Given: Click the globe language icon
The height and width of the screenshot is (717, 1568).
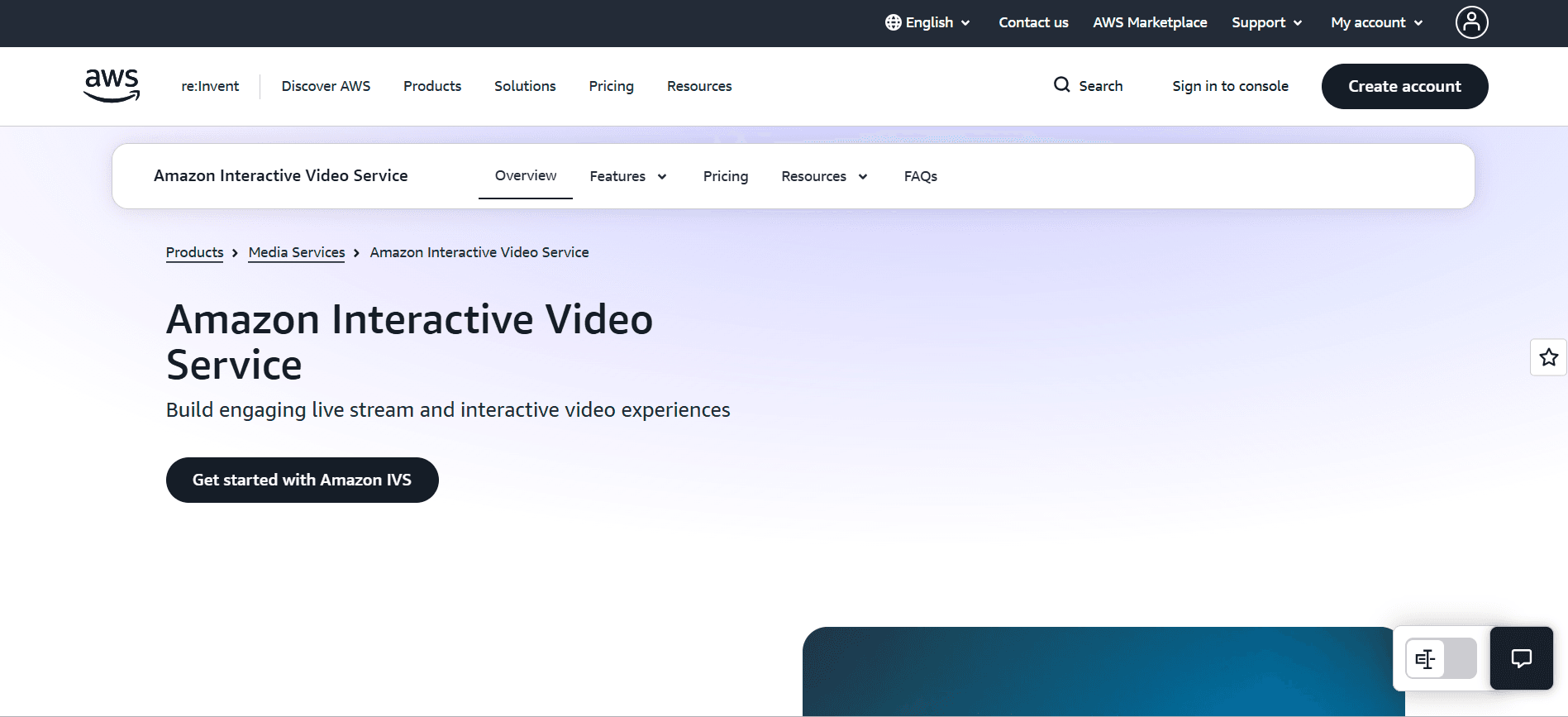Looking at the screenshot, I should [x=893, y=22].
